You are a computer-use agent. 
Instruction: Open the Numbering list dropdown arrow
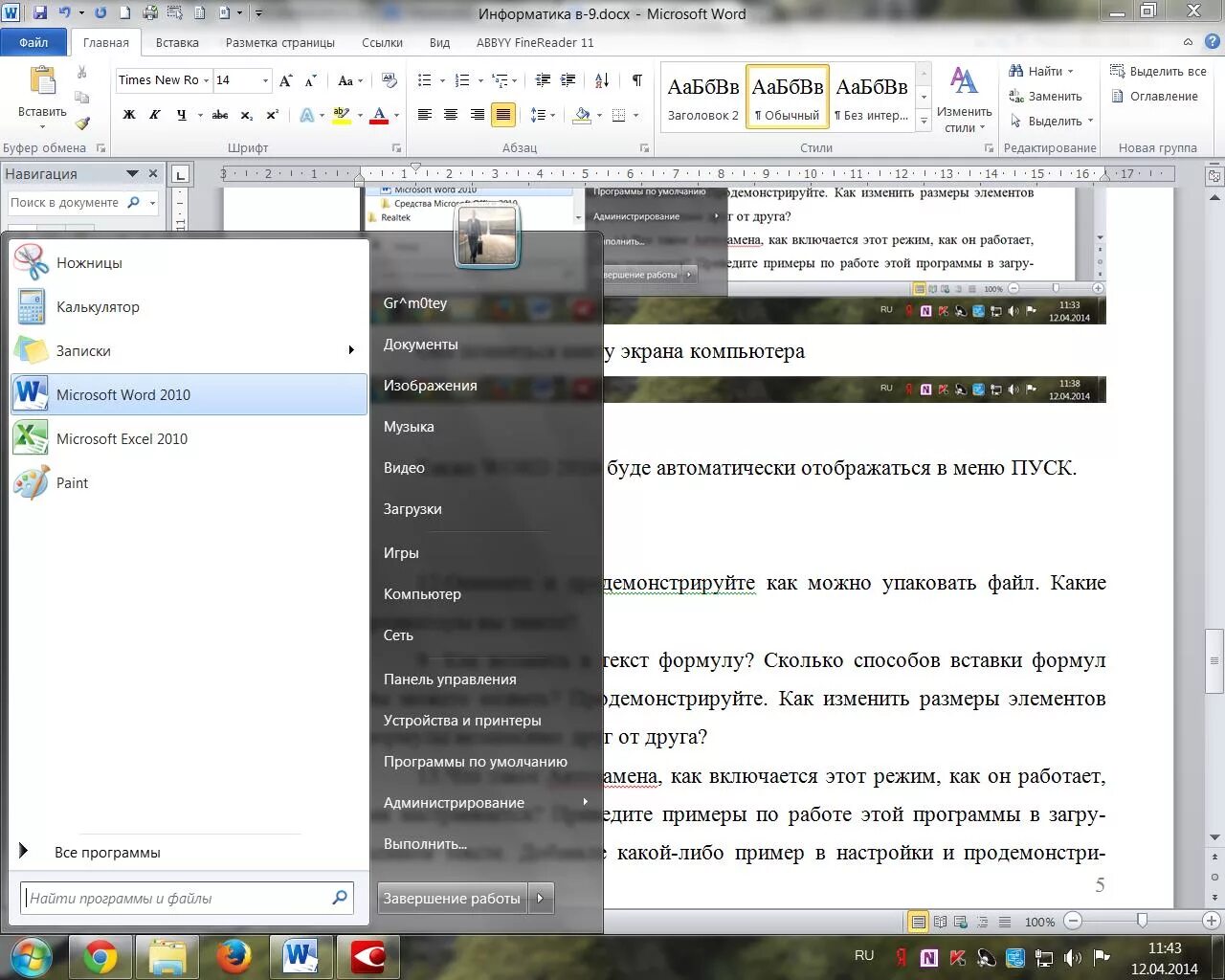point(479,80)
